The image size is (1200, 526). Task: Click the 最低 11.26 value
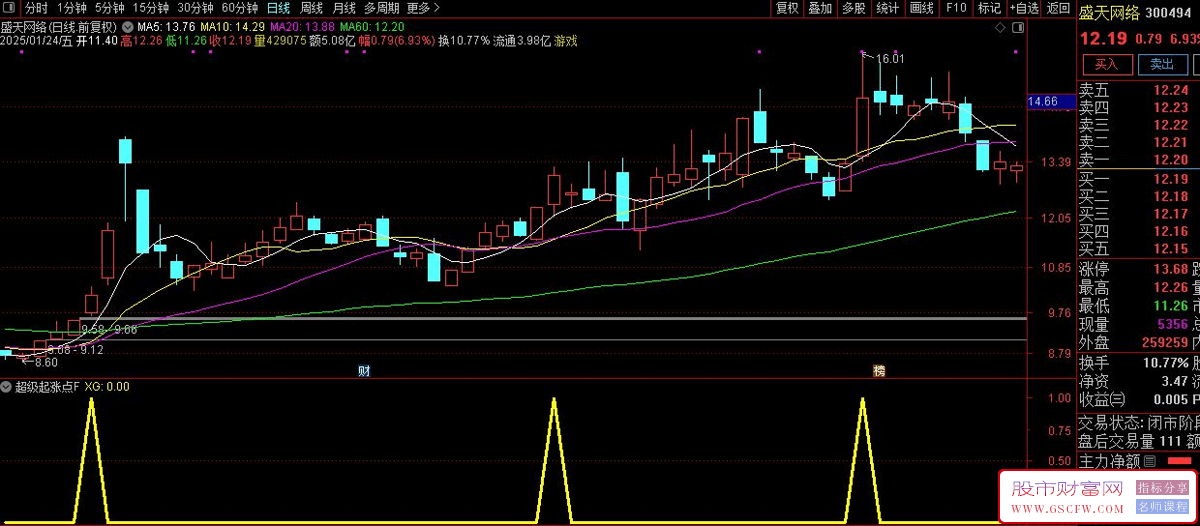point(1169,306)
